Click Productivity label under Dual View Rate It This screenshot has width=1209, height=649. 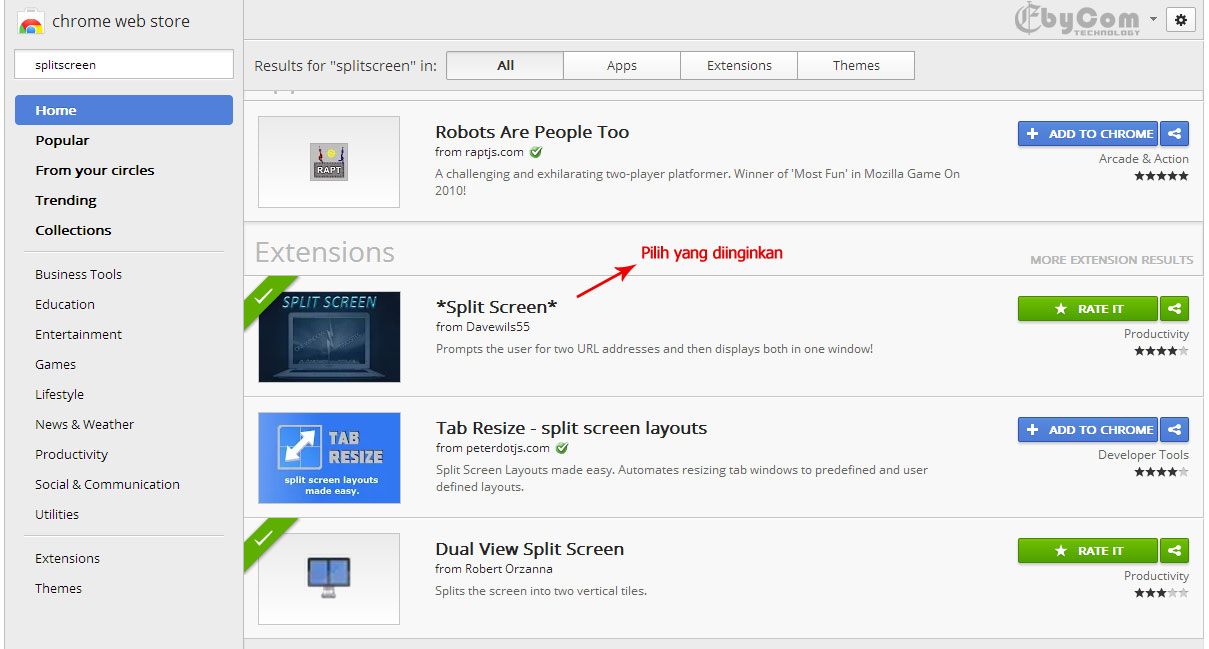point(1156,576)
